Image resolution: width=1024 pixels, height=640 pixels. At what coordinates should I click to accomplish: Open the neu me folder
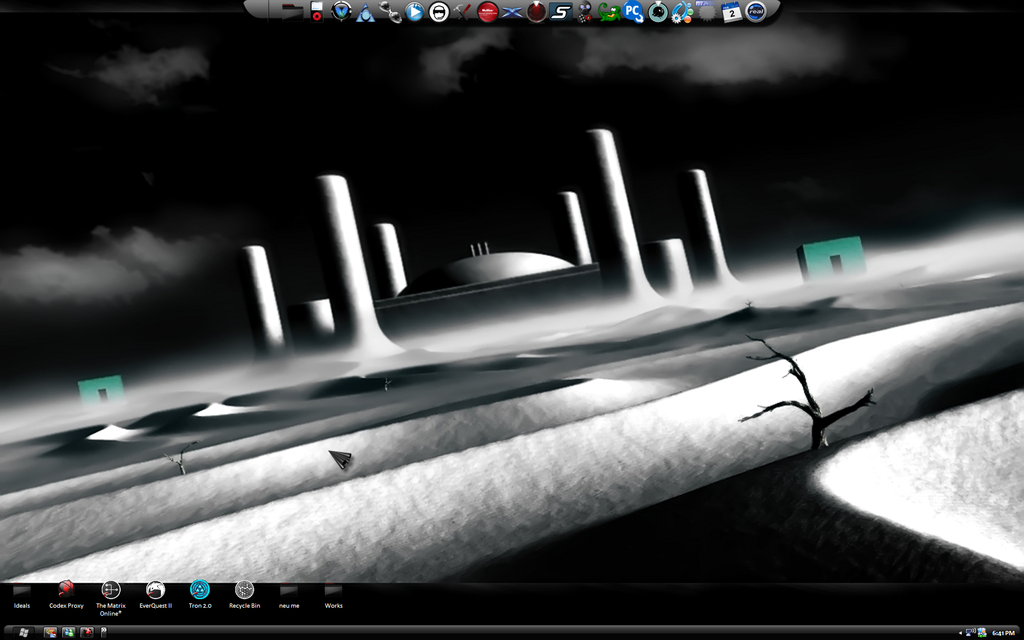289,592
